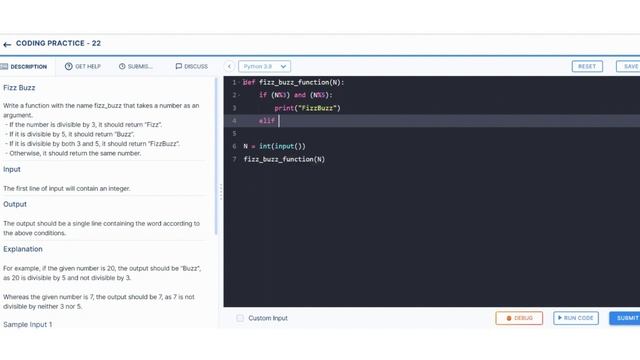Click the Coding Practice - 22 title
This screenshot has width=640, height=360.
58,43
